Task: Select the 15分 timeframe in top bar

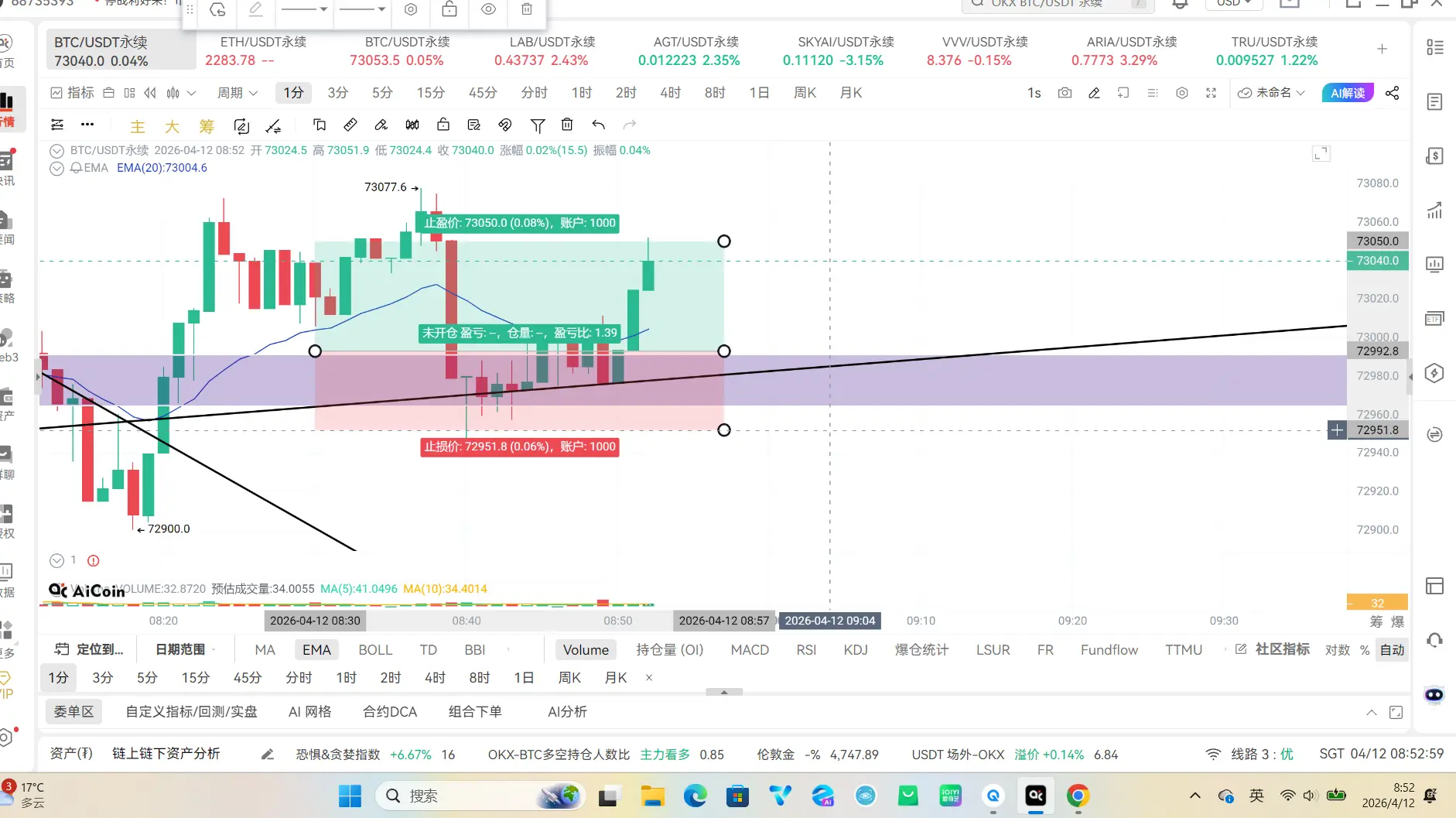Action: point(431,93)
